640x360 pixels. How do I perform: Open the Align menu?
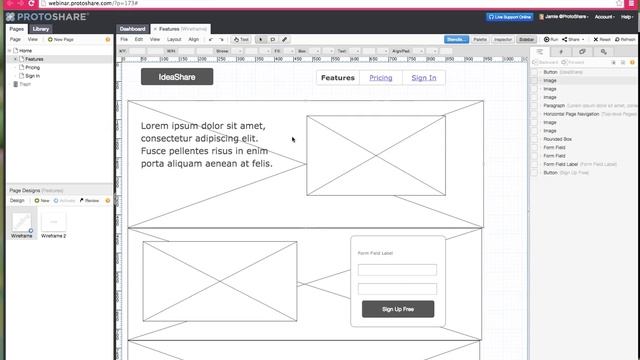point(193,40)
